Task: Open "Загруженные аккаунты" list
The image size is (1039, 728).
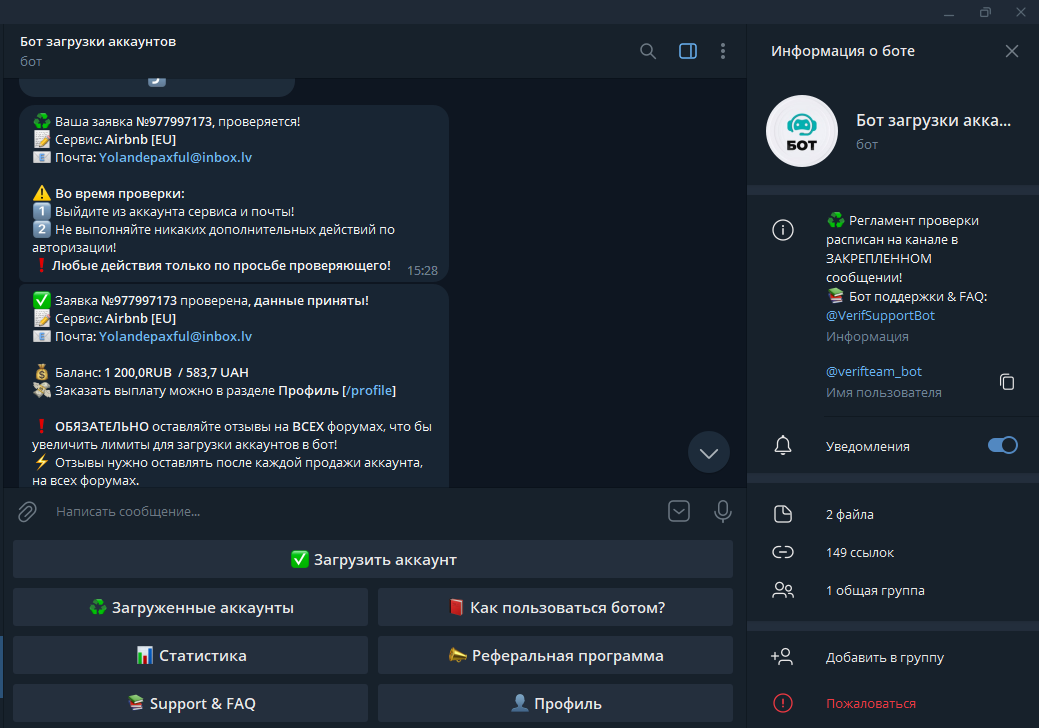Action: (x=190, y=607)
